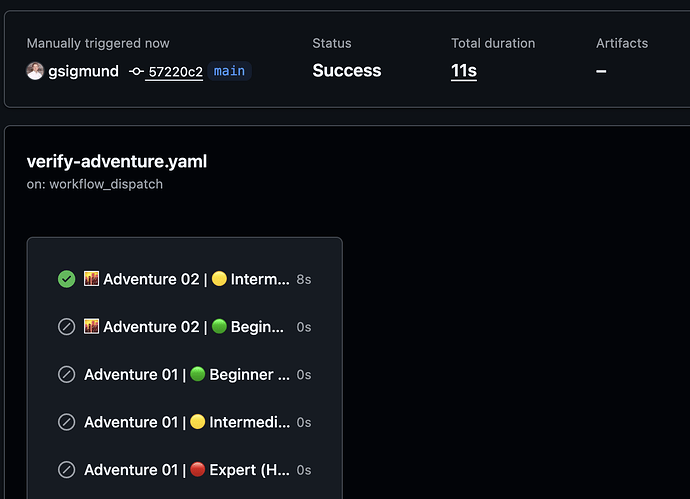This screenshot has height=499, width=690.
Task: Click skipped icon for Adventure 02 Beginner
Action: coord(66,327)
